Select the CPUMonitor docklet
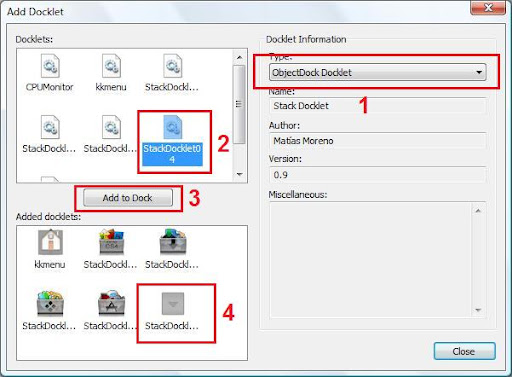This screenshot has height=377, width=512. tap(50, 73)
